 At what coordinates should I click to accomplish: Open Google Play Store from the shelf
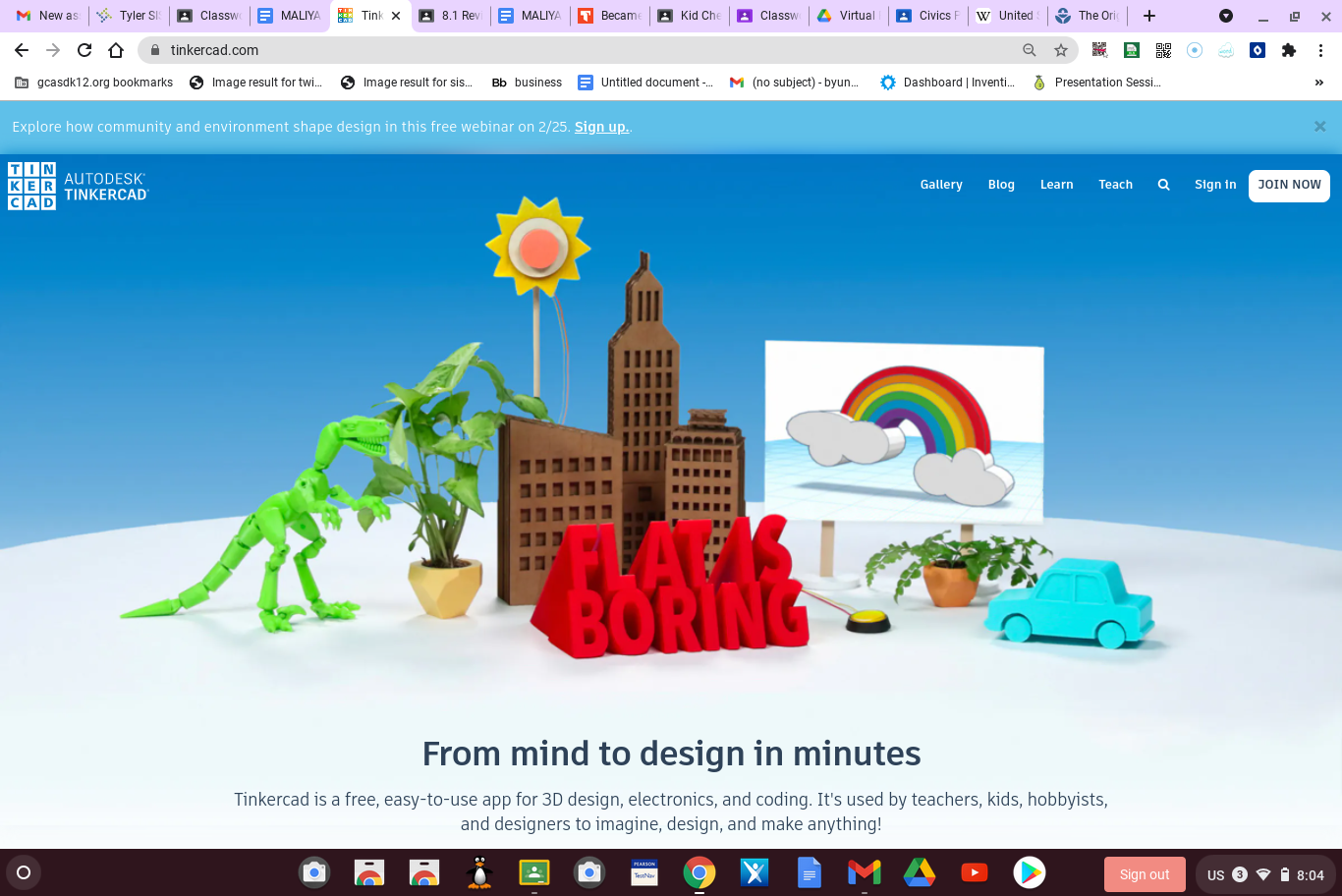1030,872
